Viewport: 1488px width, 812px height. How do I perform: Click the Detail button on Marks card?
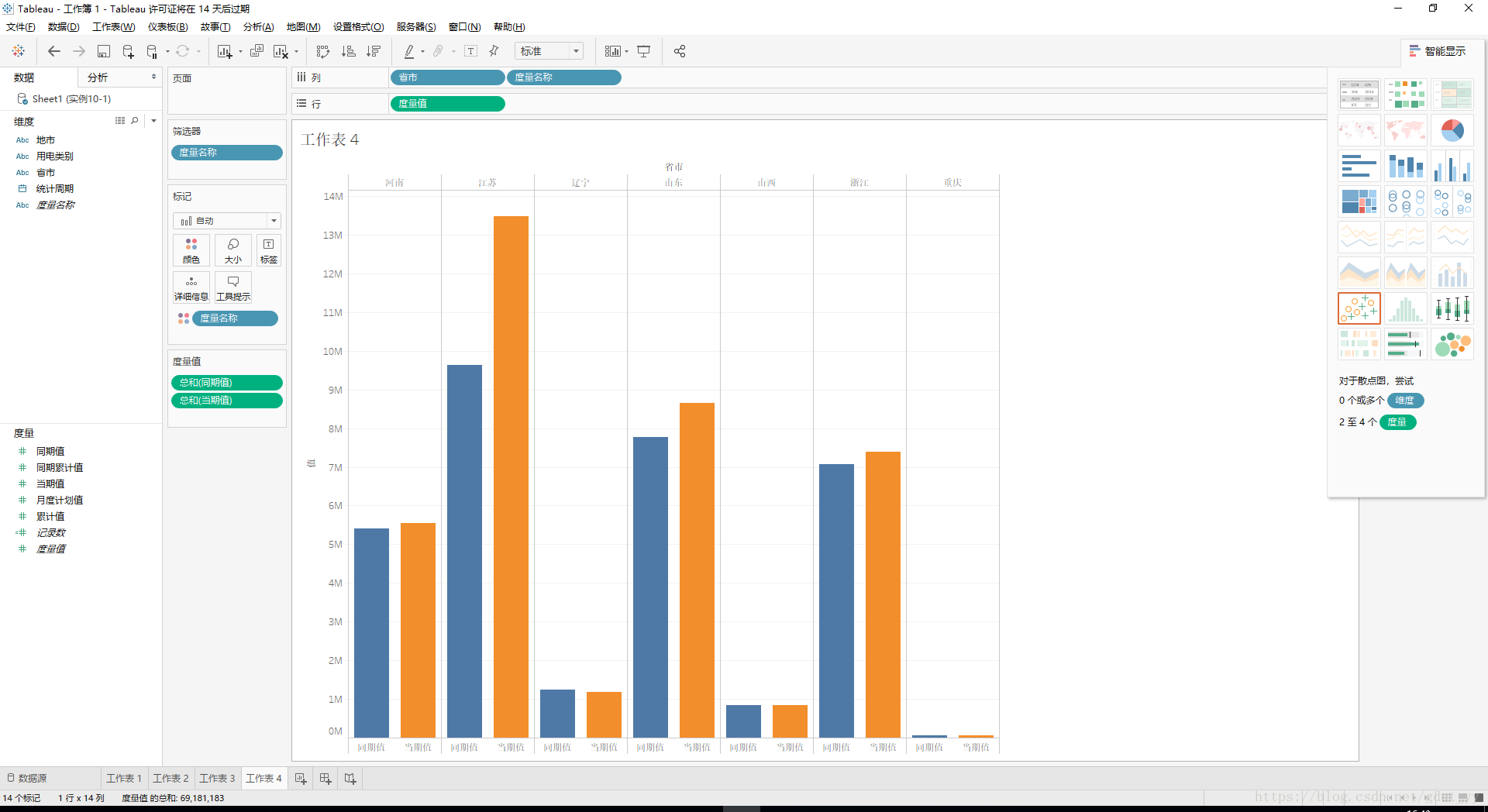tap(191, 287)
